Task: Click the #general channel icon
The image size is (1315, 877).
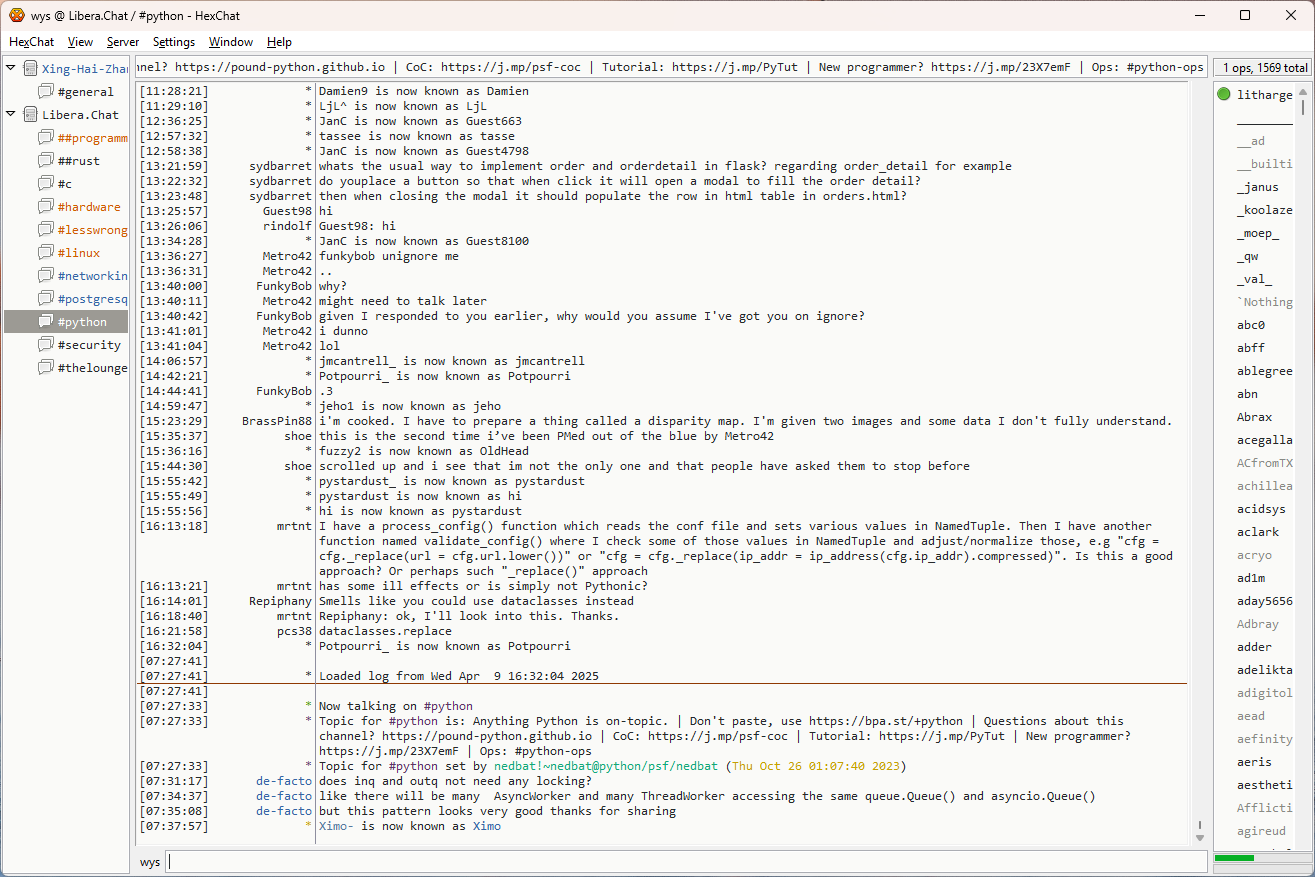Action: pyautogui.click(x=46, y=92)
